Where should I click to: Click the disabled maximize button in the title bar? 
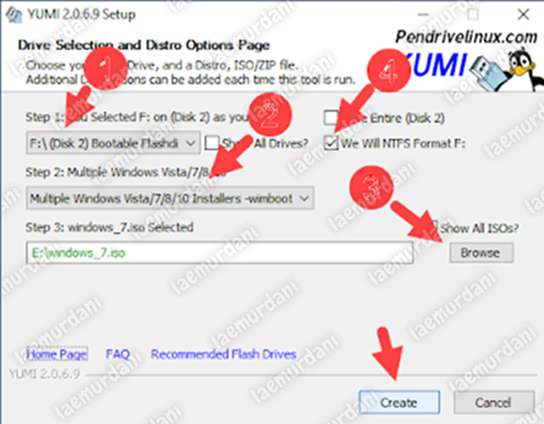(x=473, y=15)
